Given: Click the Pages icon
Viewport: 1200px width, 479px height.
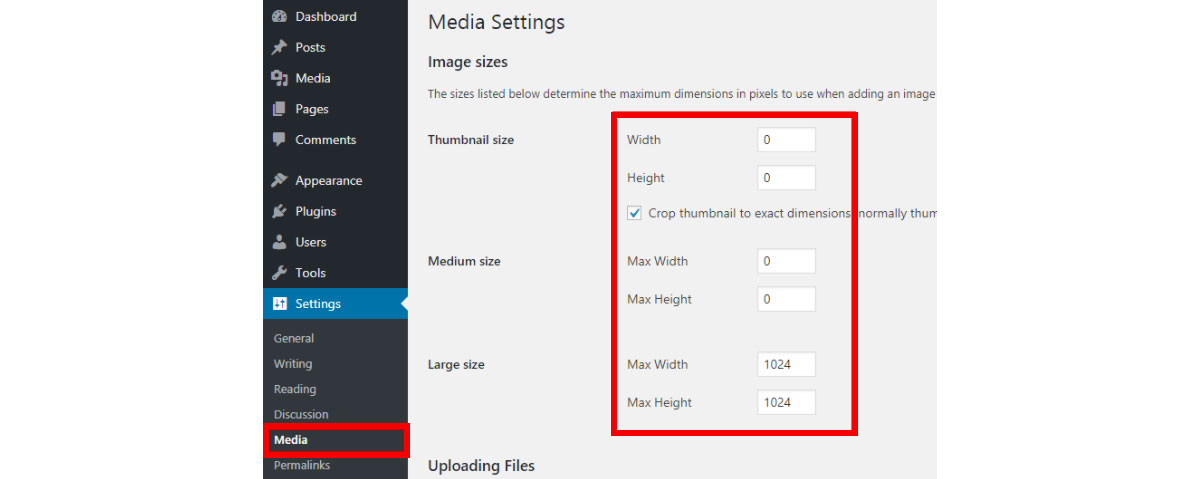Looking at the screenshot, I should coord(279,109).
